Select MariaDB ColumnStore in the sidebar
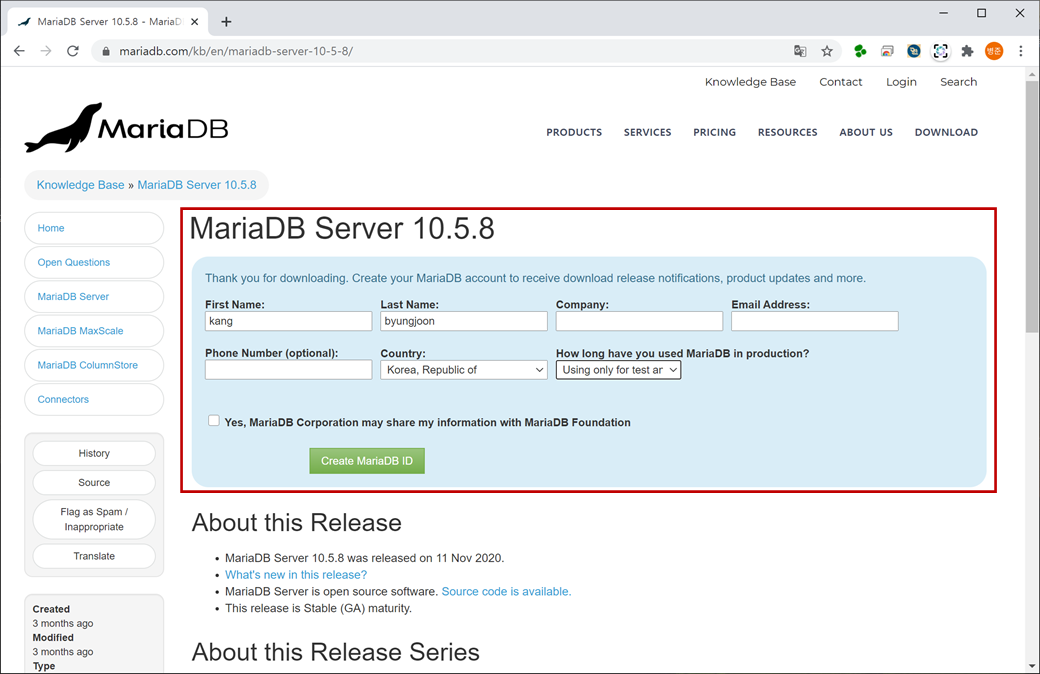Viewport: 1040px width, 674px height. [x=94, y=366]
